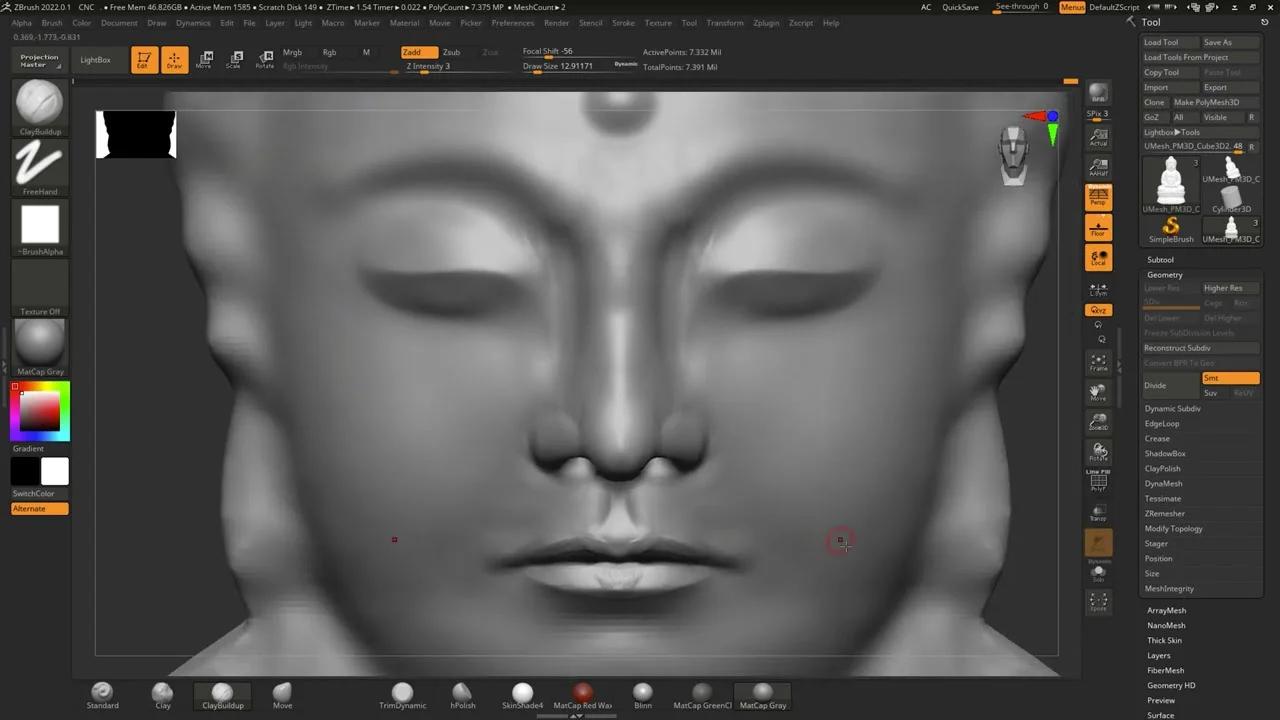Pick the MatCap Red Wax material

(x=583, y=691)
